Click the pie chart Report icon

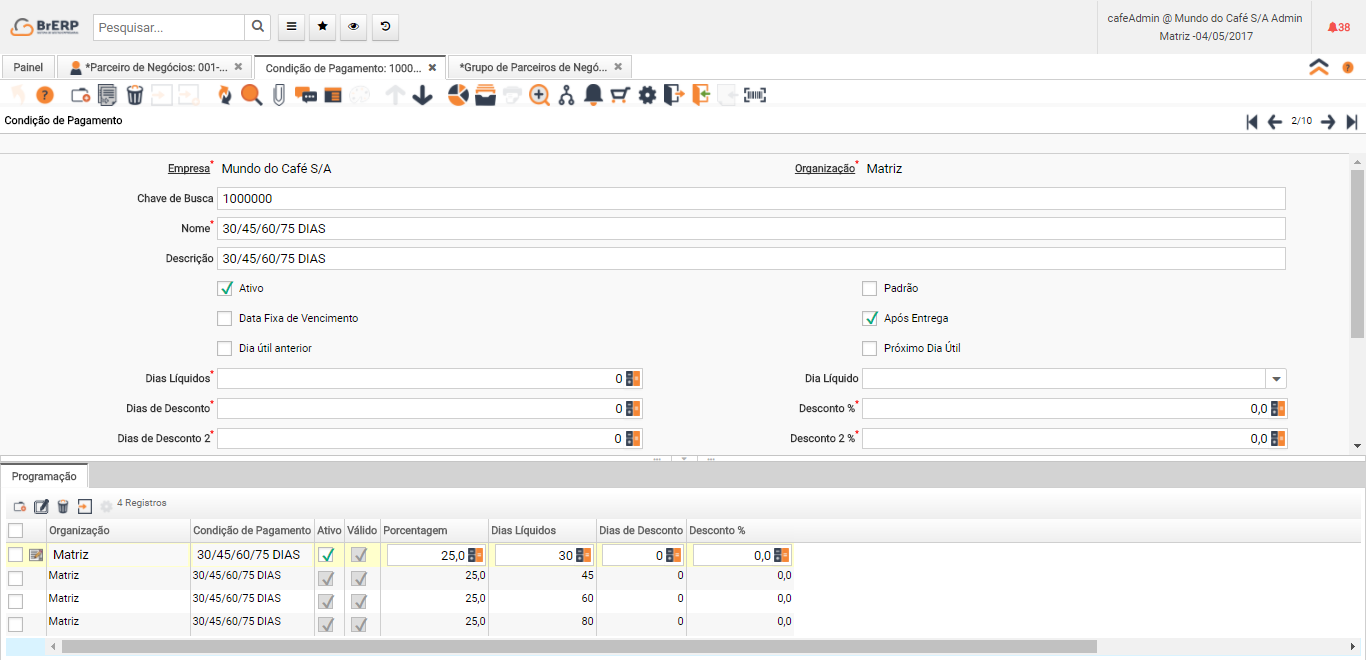(x=458, y=95)
